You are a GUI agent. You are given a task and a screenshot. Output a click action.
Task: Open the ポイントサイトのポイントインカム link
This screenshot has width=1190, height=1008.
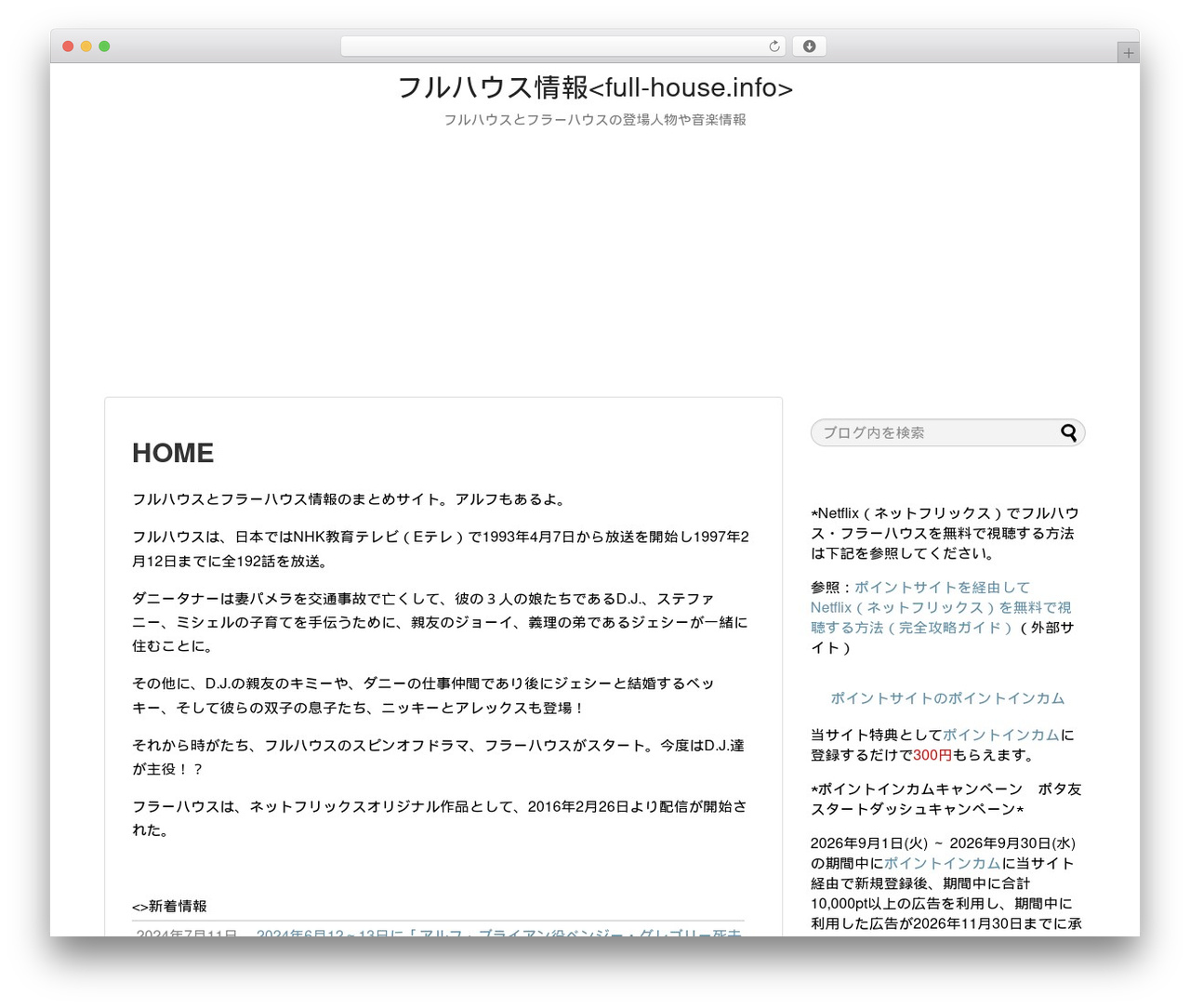coord(947,698)
